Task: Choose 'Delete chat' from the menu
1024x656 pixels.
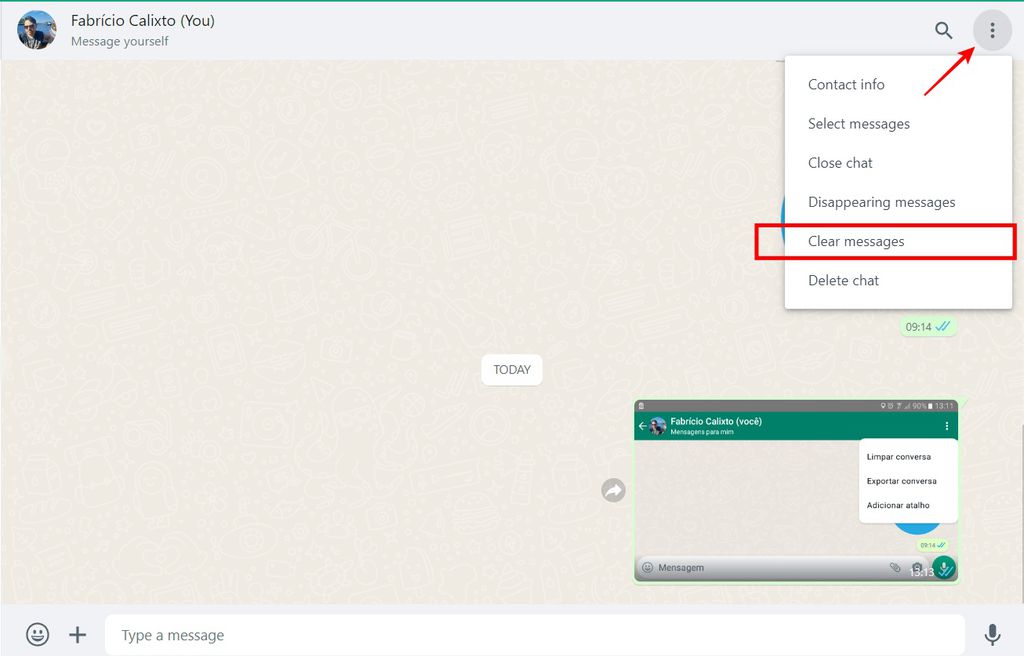Action: [x=843, y=280]
